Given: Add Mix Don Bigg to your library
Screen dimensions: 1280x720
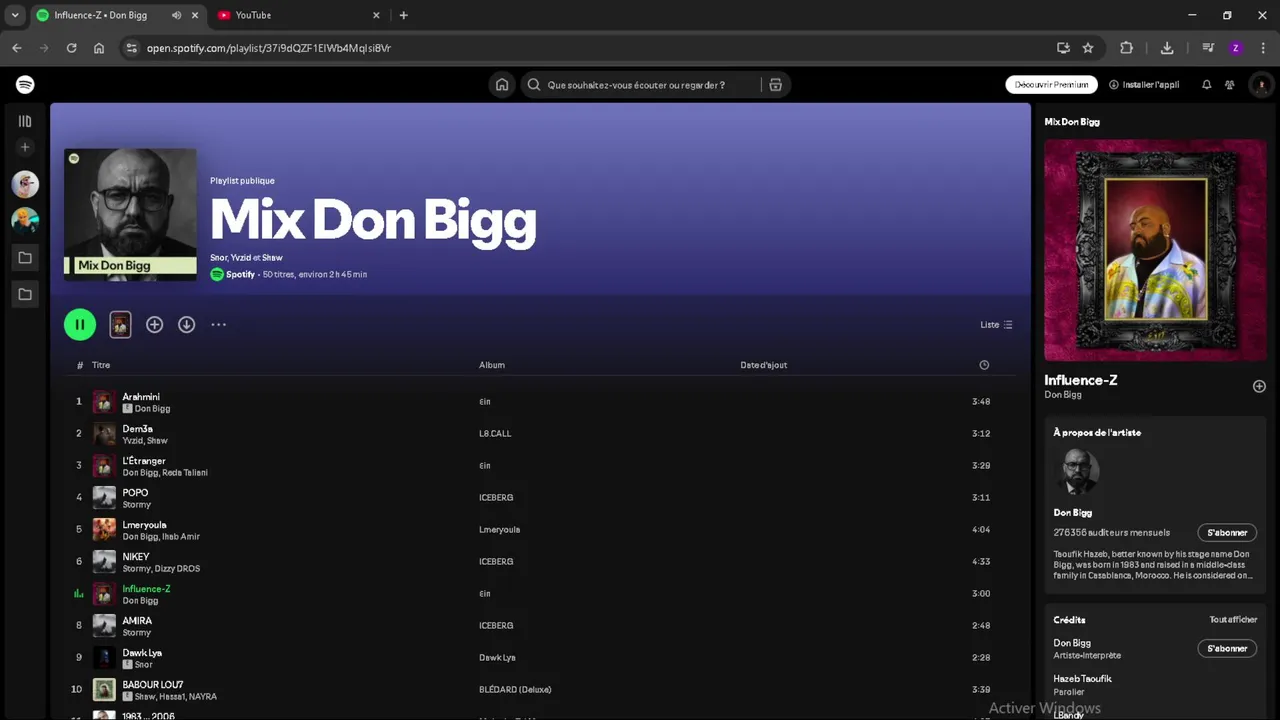Looking at the screenshot, I should [x=154, y=324].
